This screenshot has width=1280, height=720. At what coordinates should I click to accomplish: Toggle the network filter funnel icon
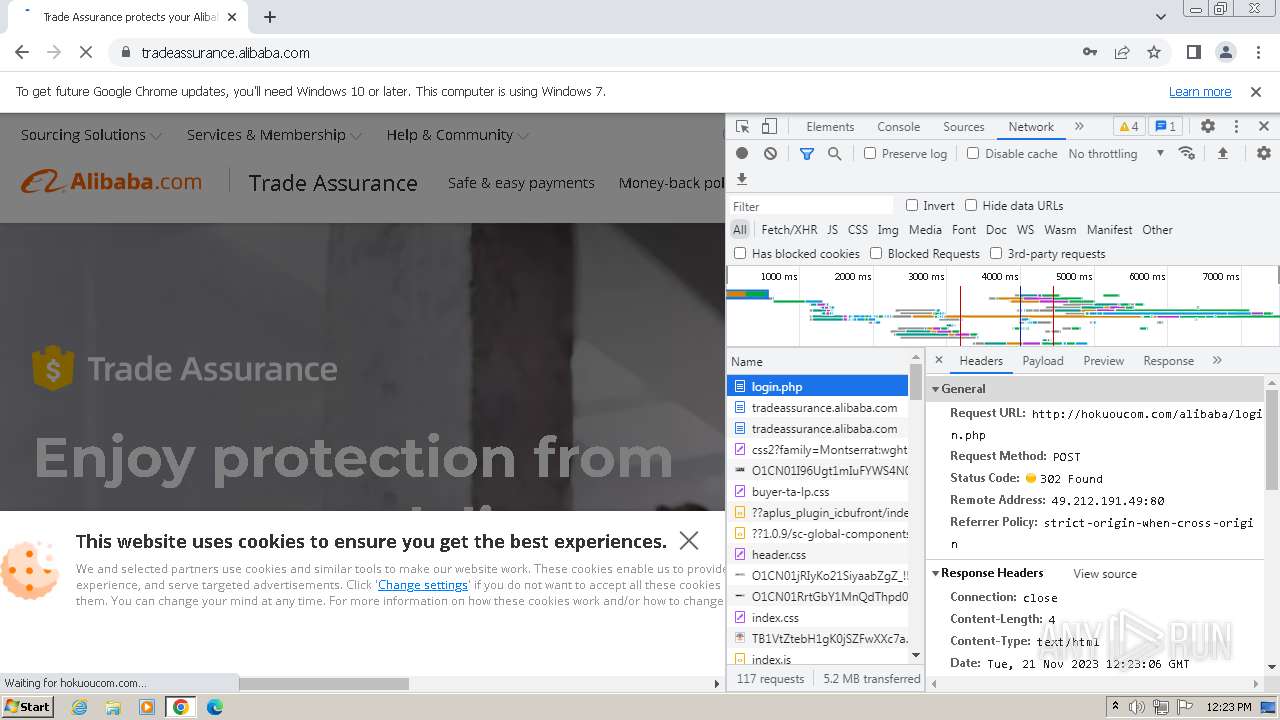click(807, 154)
